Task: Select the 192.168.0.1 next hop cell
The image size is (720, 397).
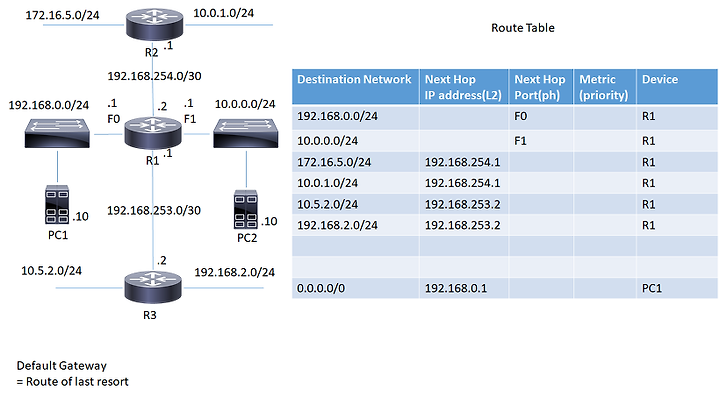Action: click(x=464, y=288)
